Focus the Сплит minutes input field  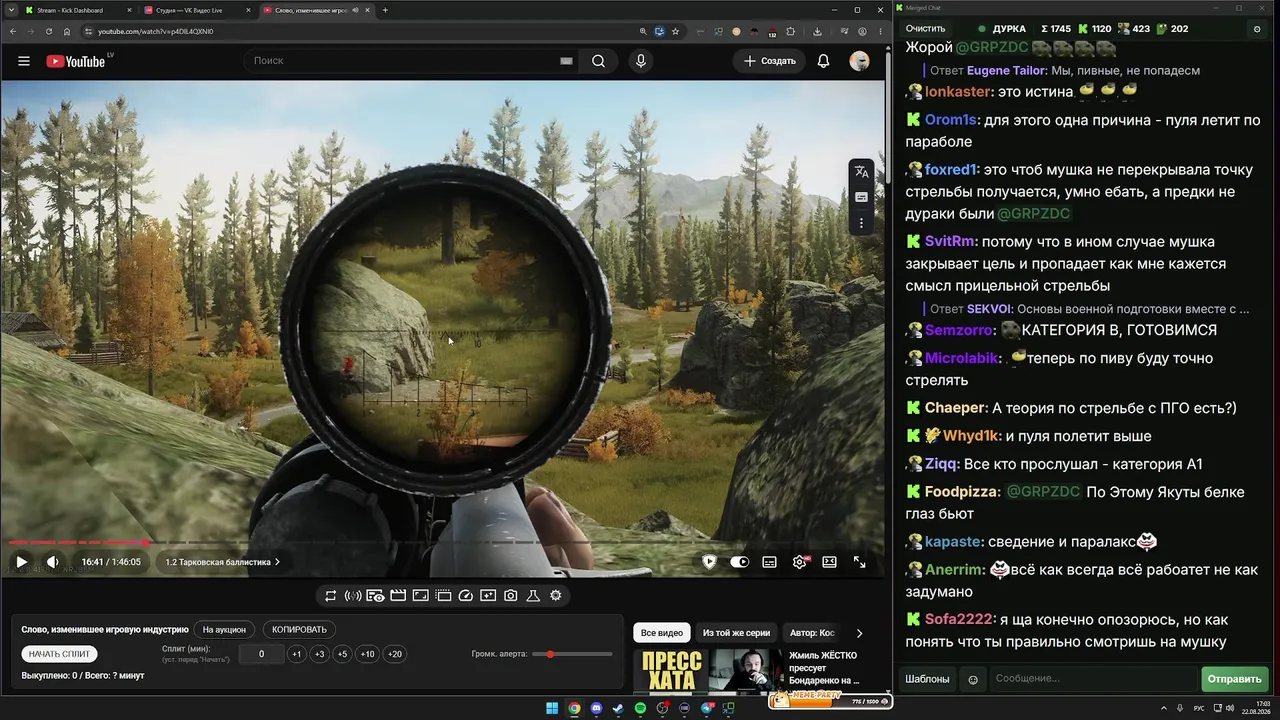pyautogui.click(x=262, y=654)
